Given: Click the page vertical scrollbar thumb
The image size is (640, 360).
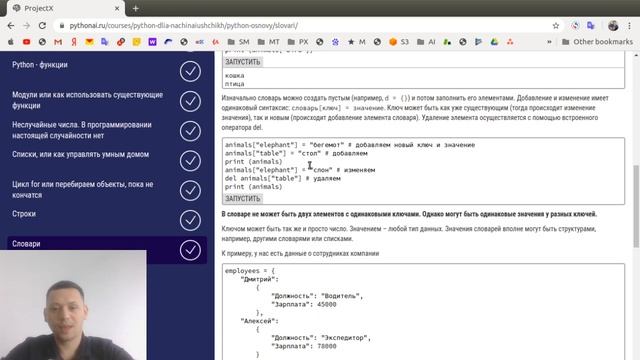Looking at the screenshot, I should [636, 206].
